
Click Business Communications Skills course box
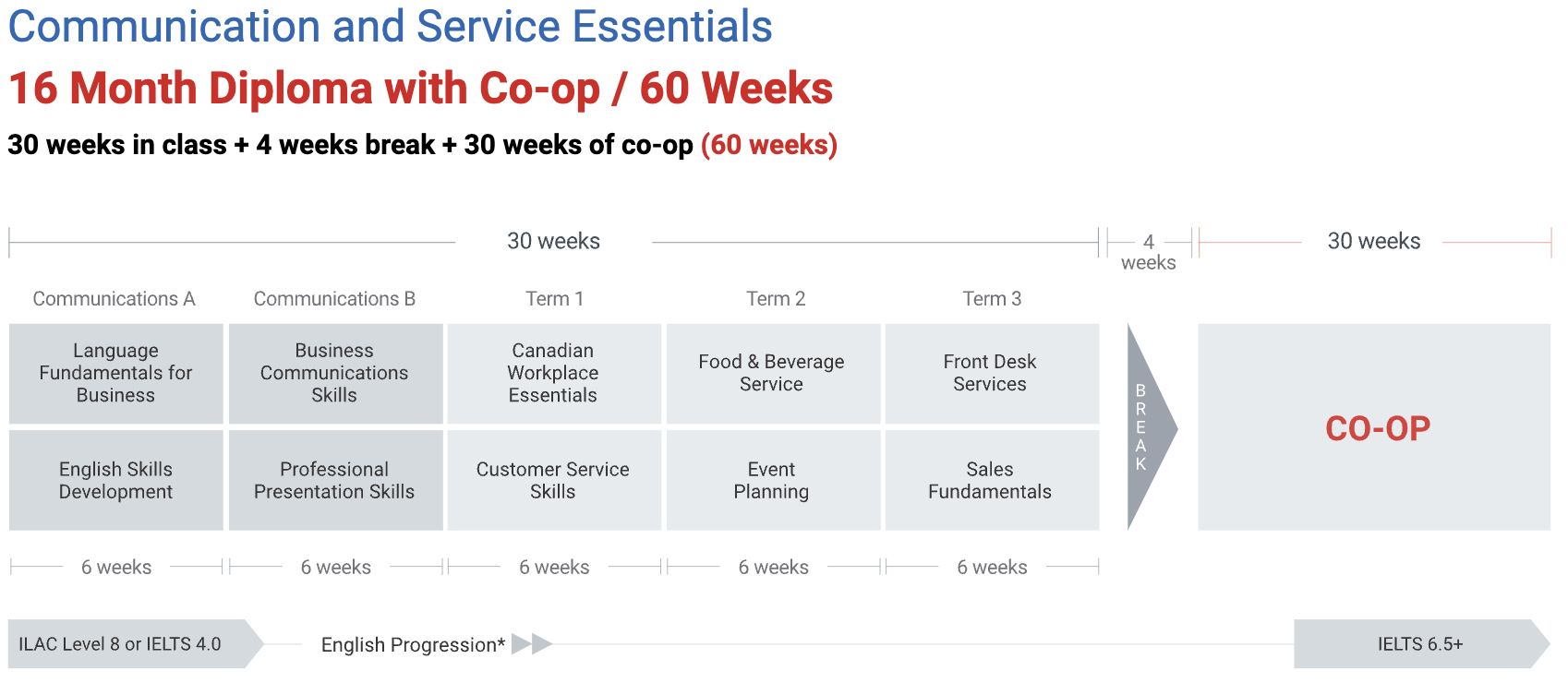click(335, 374)
